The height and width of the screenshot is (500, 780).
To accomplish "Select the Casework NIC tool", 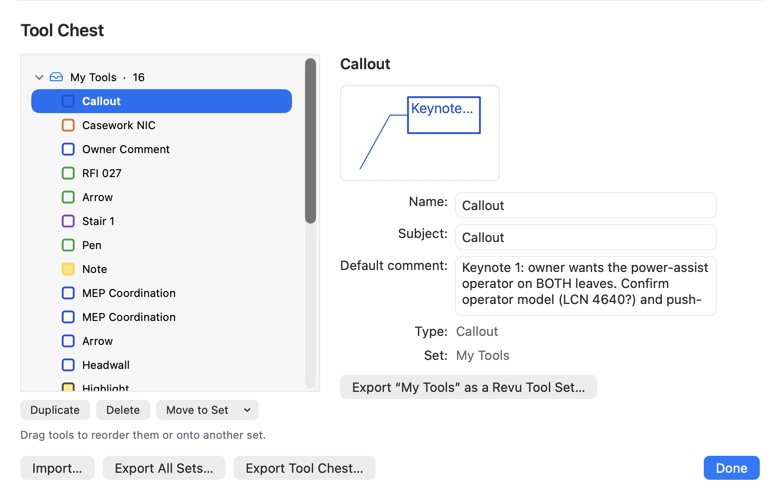I will (161, 125).
